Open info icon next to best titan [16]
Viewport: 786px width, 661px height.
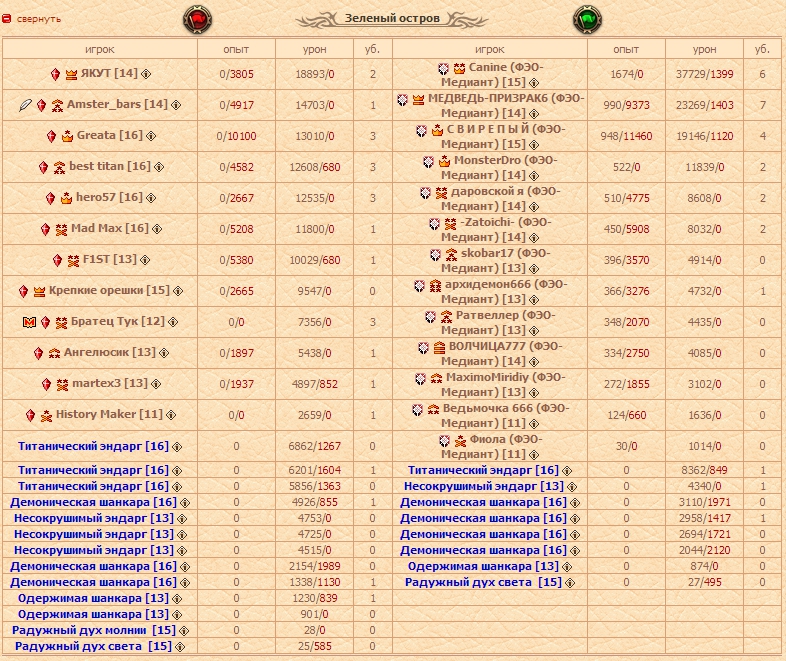click(x=159, y=167)
